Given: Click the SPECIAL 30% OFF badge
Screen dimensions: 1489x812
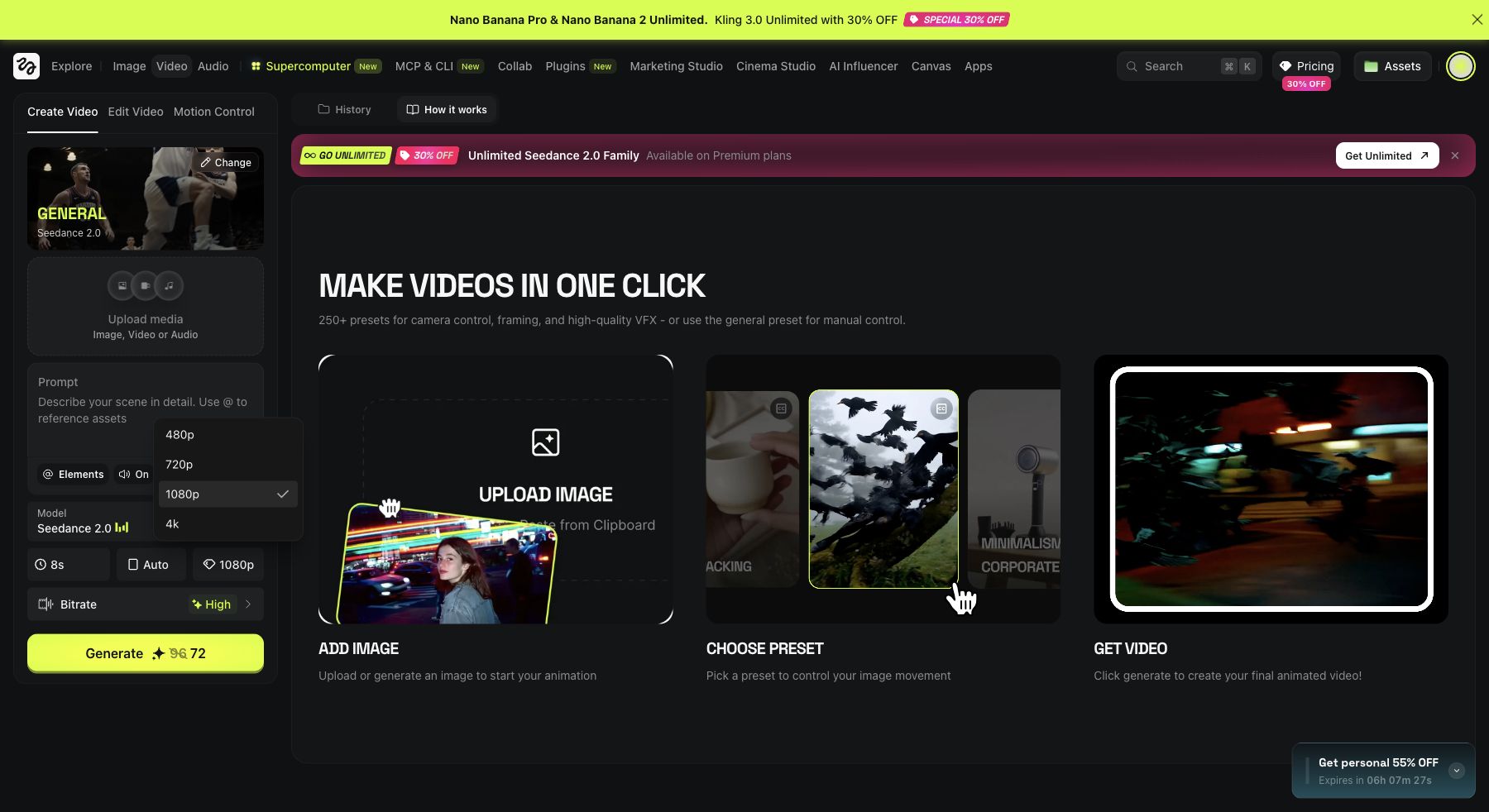Looking at the screenshot, I should pos(956,20).
